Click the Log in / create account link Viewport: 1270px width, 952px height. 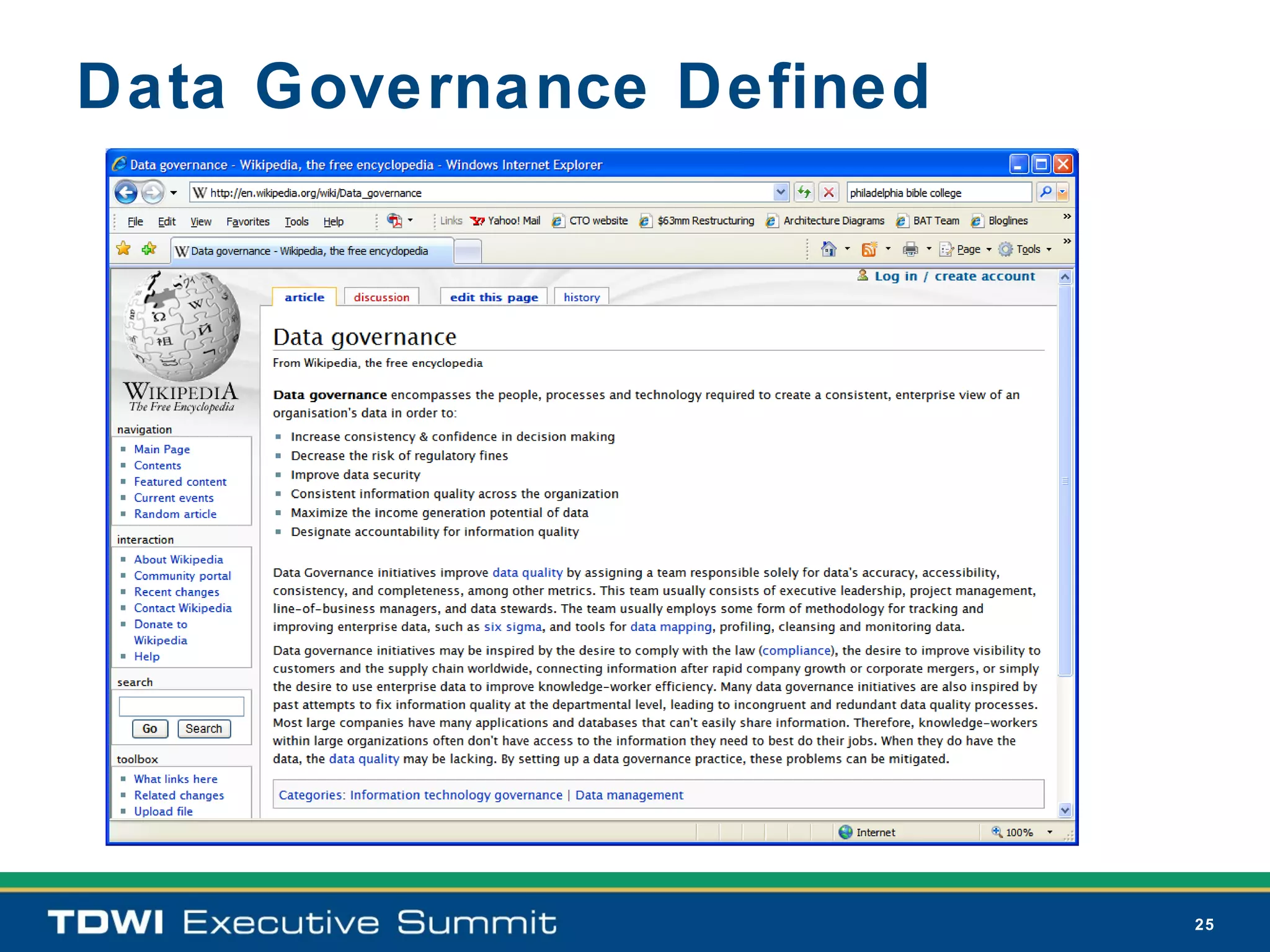coord(954,276)
